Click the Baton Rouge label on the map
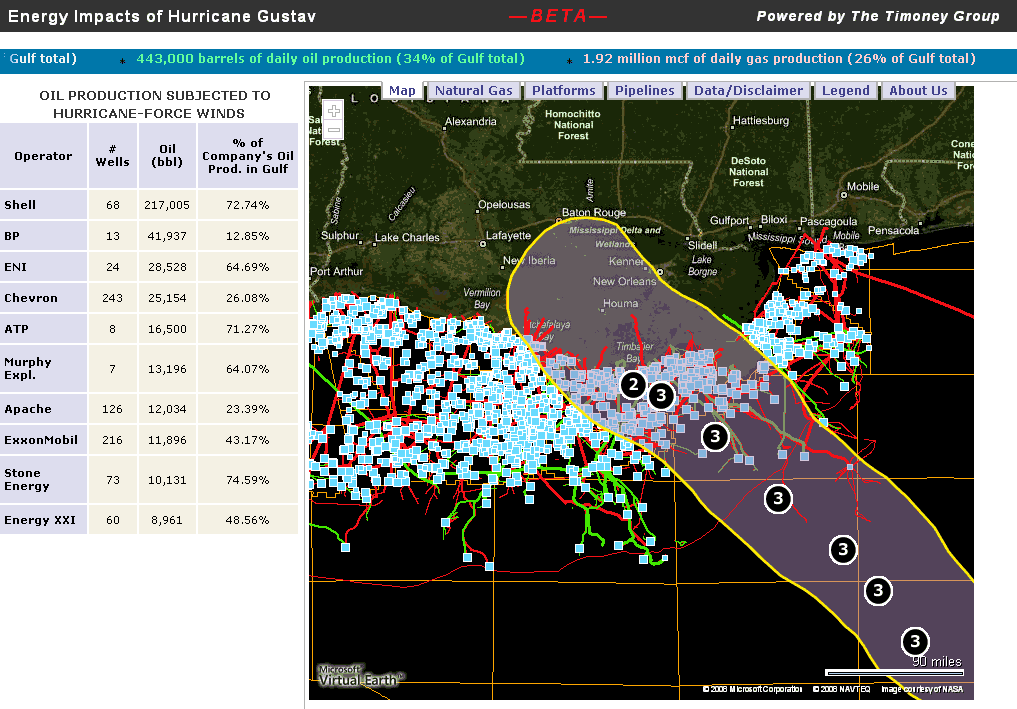 pos(593,213)
